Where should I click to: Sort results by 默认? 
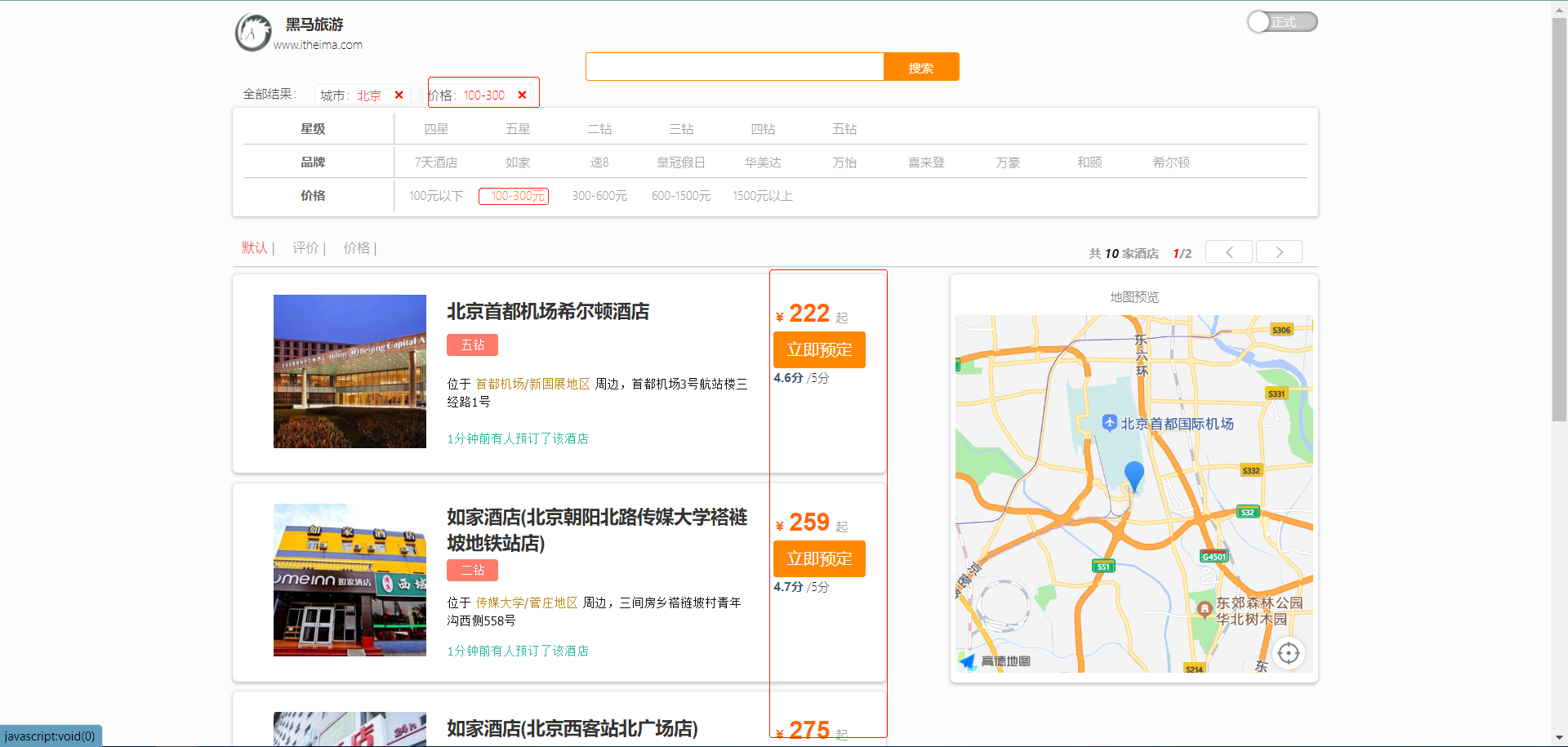[x=255, y=247]
